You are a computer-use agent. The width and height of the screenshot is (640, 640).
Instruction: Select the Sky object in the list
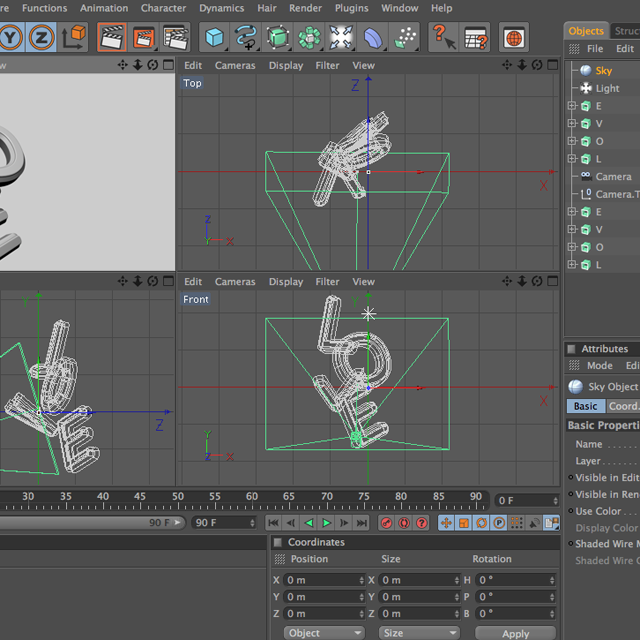click(603, 71)
